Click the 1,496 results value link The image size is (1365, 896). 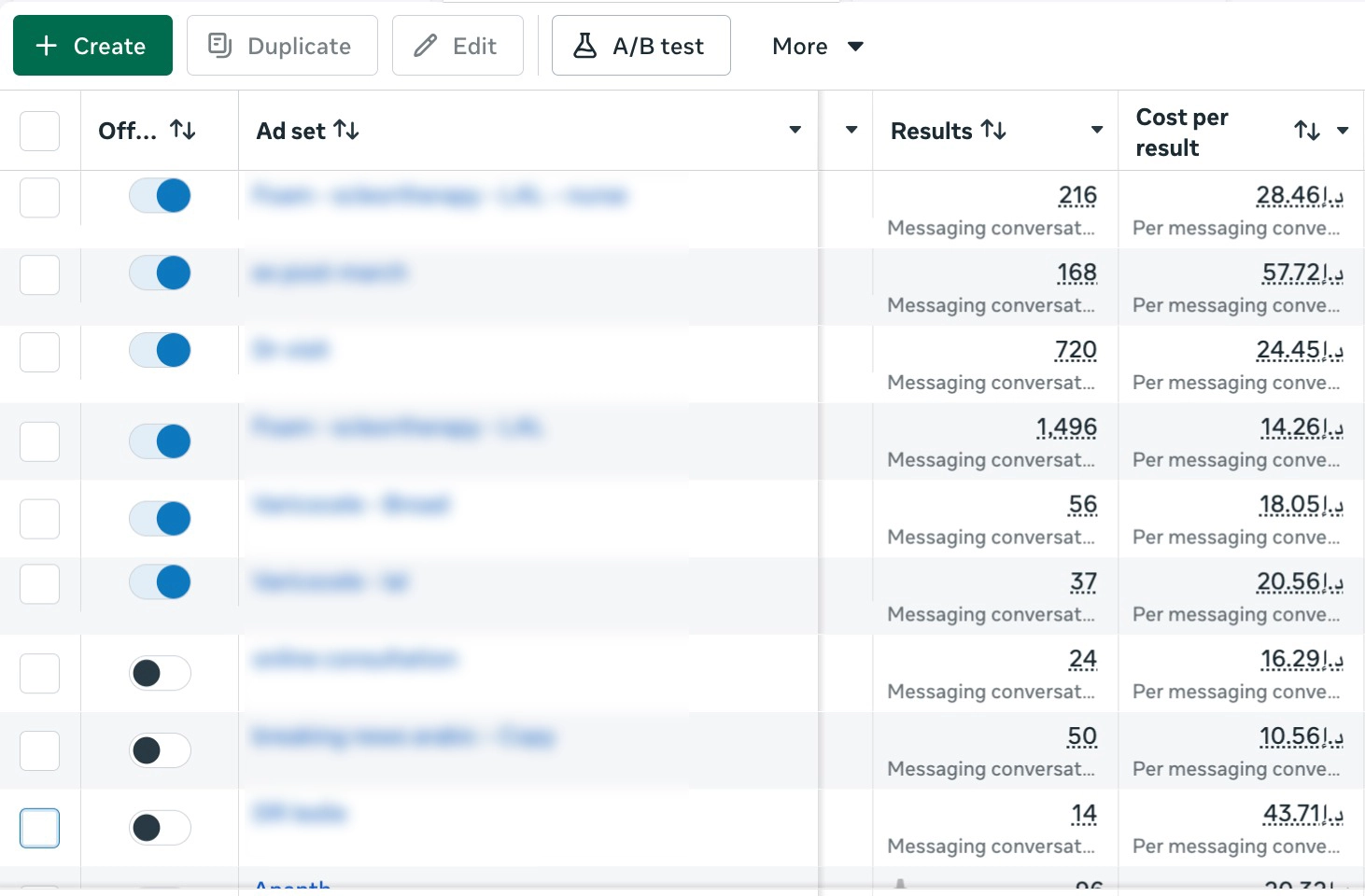click(1066, 427)
